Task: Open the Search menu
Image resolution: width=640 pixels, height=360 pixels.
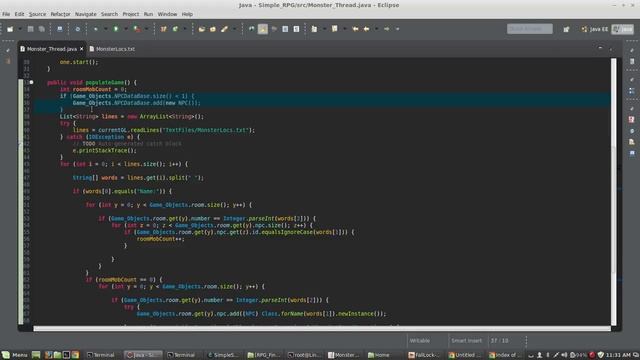Action: click(109, 14)
